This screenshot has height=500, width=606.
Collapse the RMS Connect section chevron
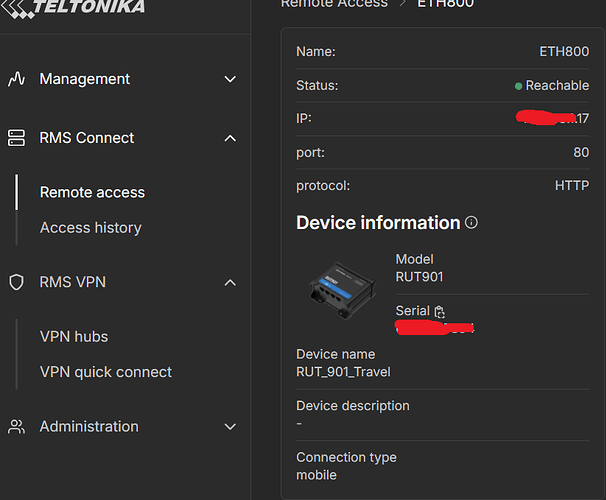click(x=230, y=138)
